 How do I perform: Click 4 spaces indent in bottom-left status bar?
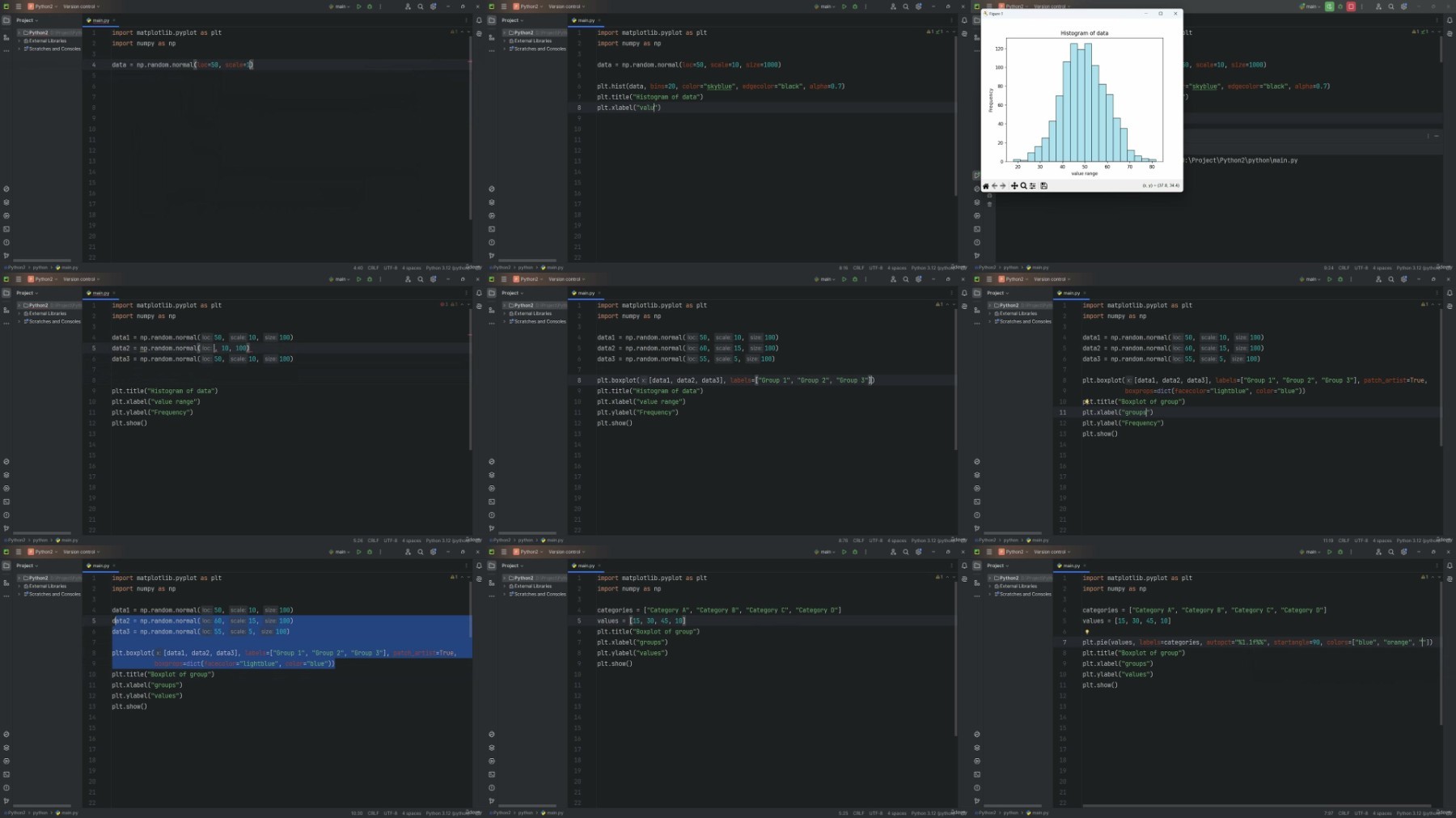pos(412,813)
